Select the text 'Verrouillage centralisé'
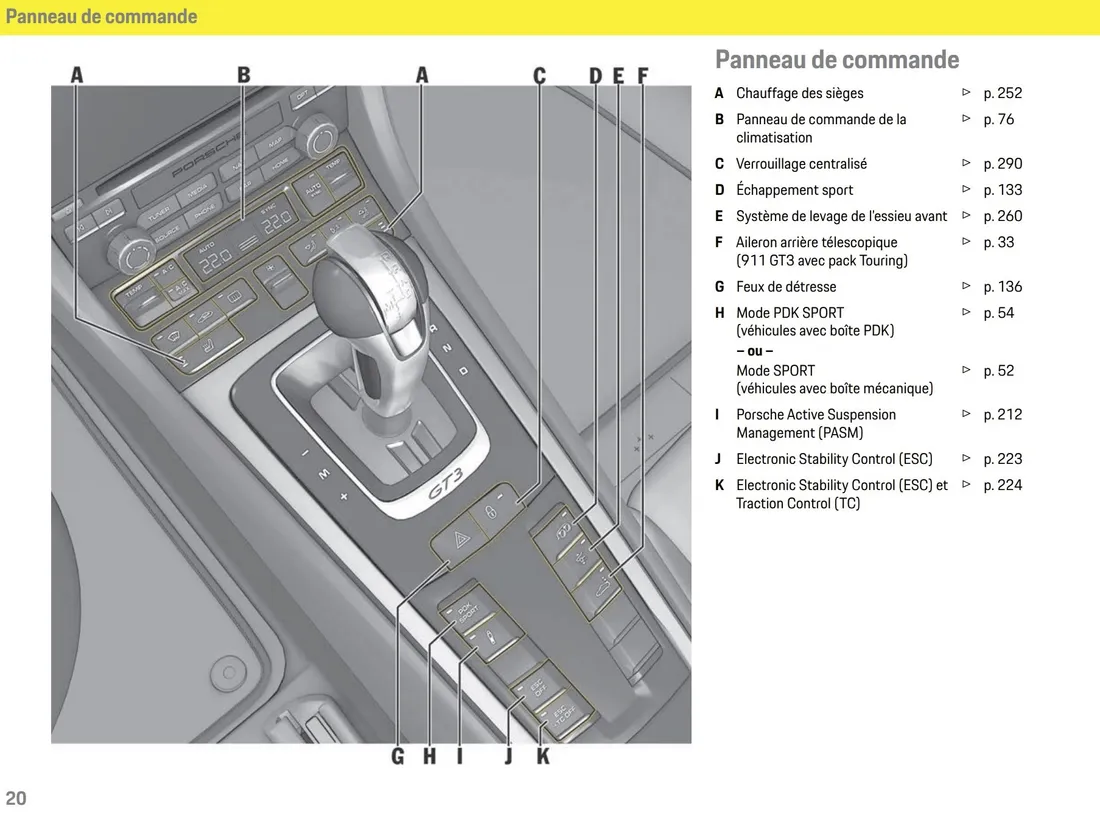 [x=801, y=163]
